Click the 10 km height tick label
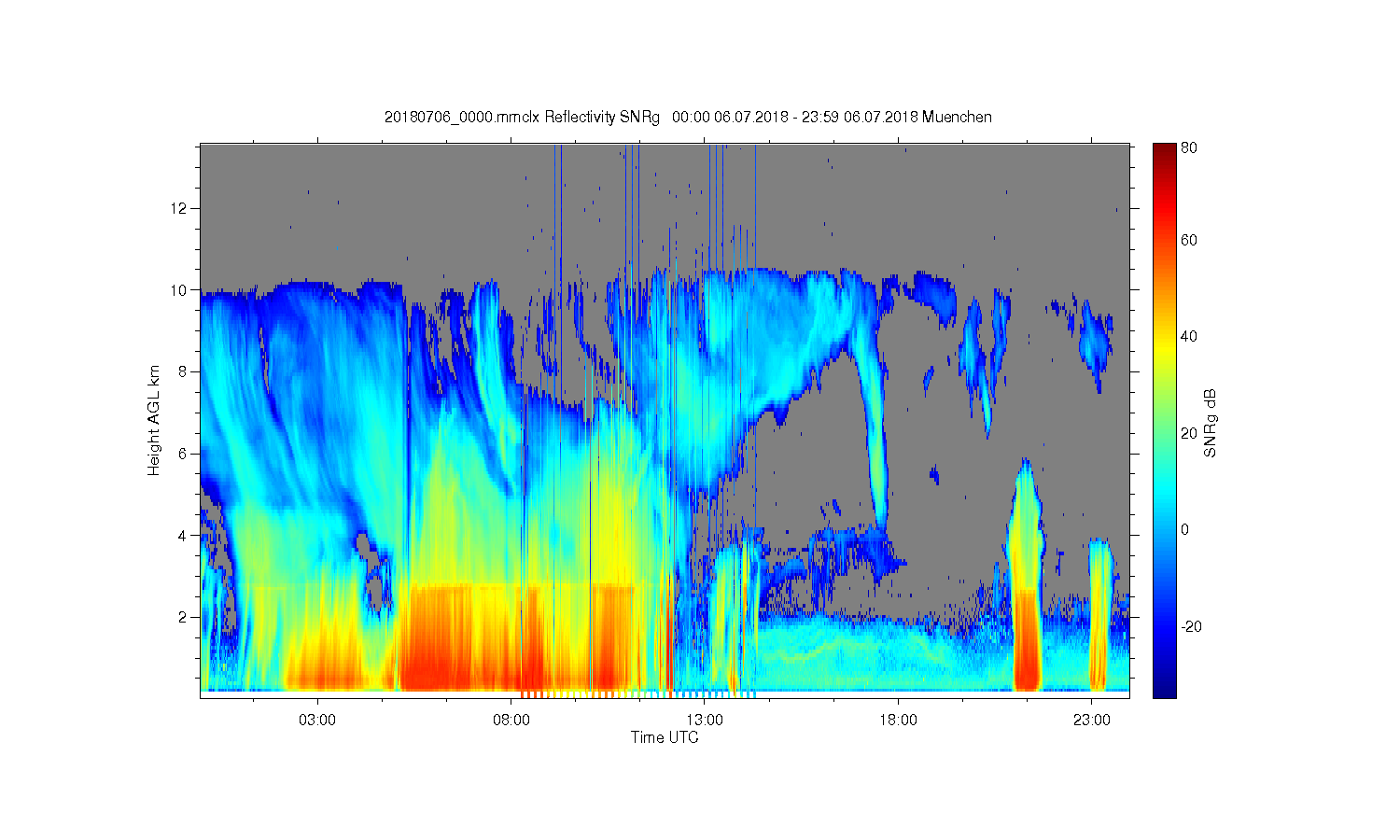Image resolution: width=1400 pixels, height=840 pixels. 179,289
